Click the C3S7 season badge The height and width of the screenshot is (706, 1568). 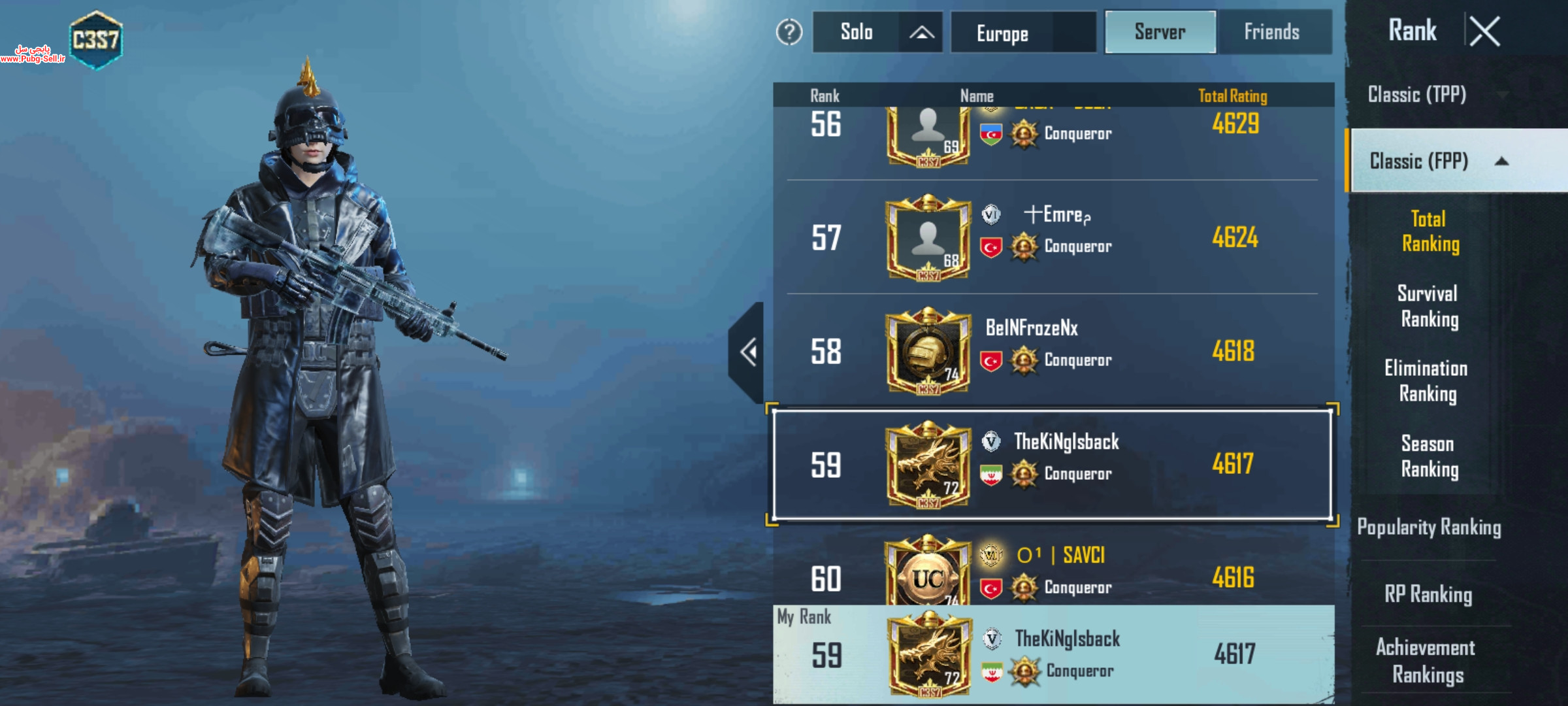[x=96, y=39]
